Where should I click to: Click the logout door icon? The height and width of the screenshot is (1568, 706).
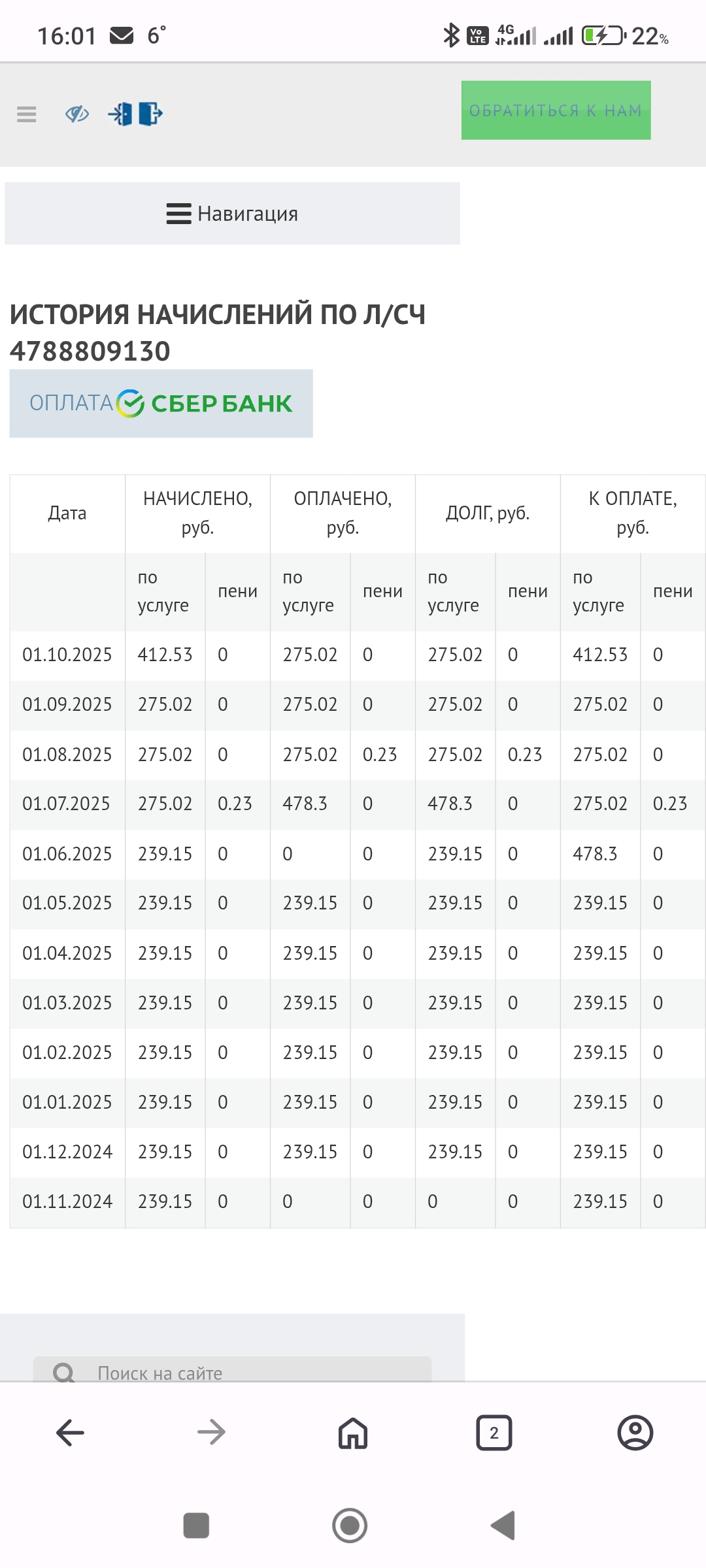150,114
